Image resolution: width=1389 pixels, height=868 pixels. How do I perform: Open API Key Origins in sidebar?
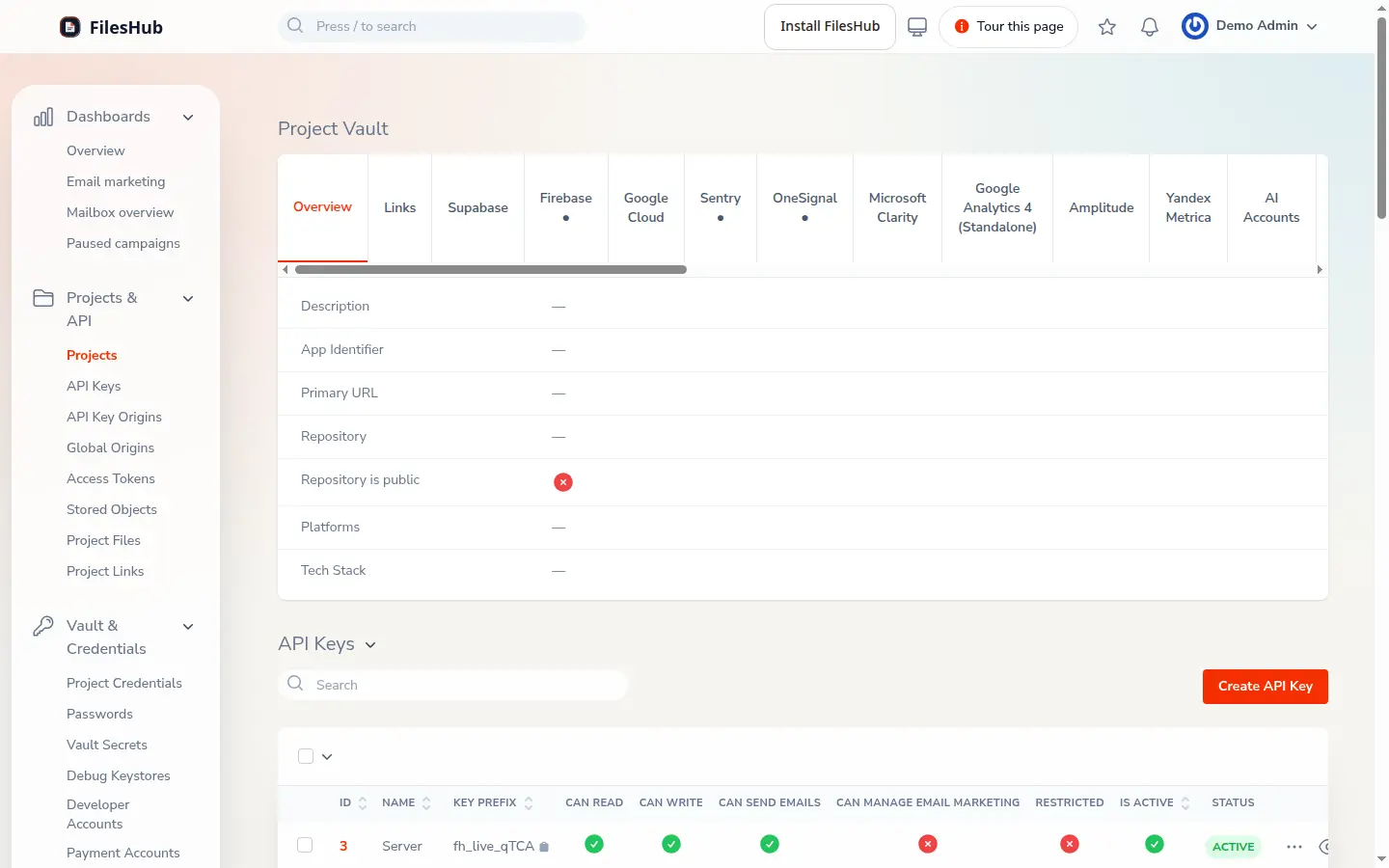pyautogui.click(x=114, y=417)
